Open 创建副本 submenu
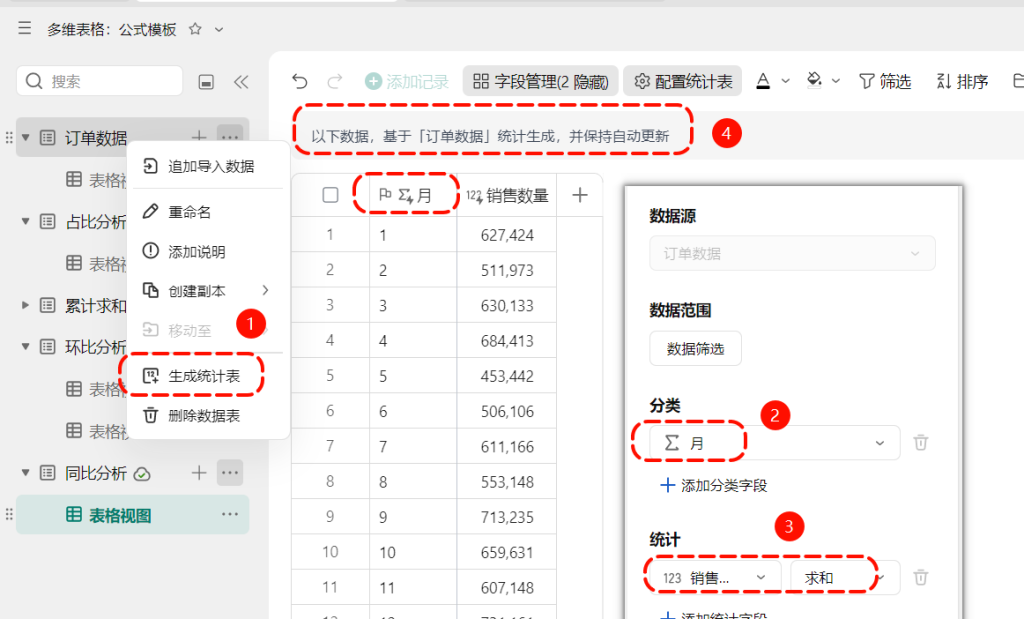 208,291
